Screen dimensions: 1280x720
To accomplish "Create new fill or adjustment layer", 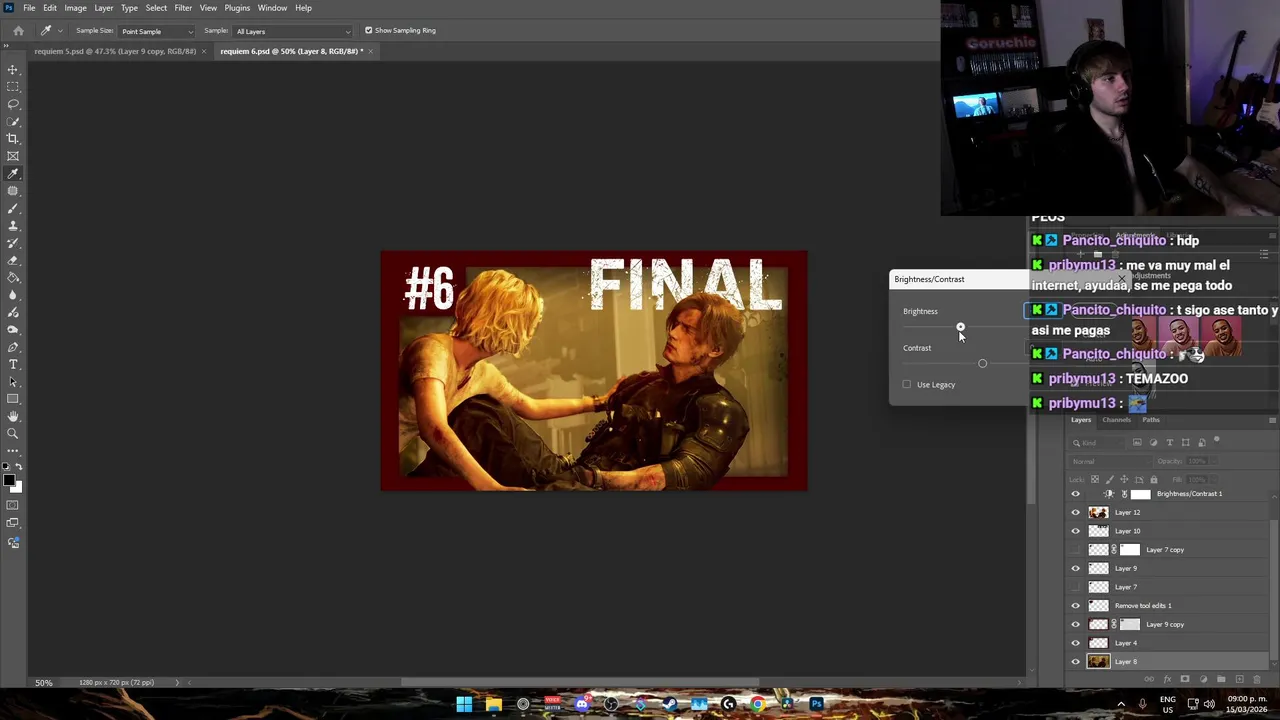I will click(x=1203, y=679).
